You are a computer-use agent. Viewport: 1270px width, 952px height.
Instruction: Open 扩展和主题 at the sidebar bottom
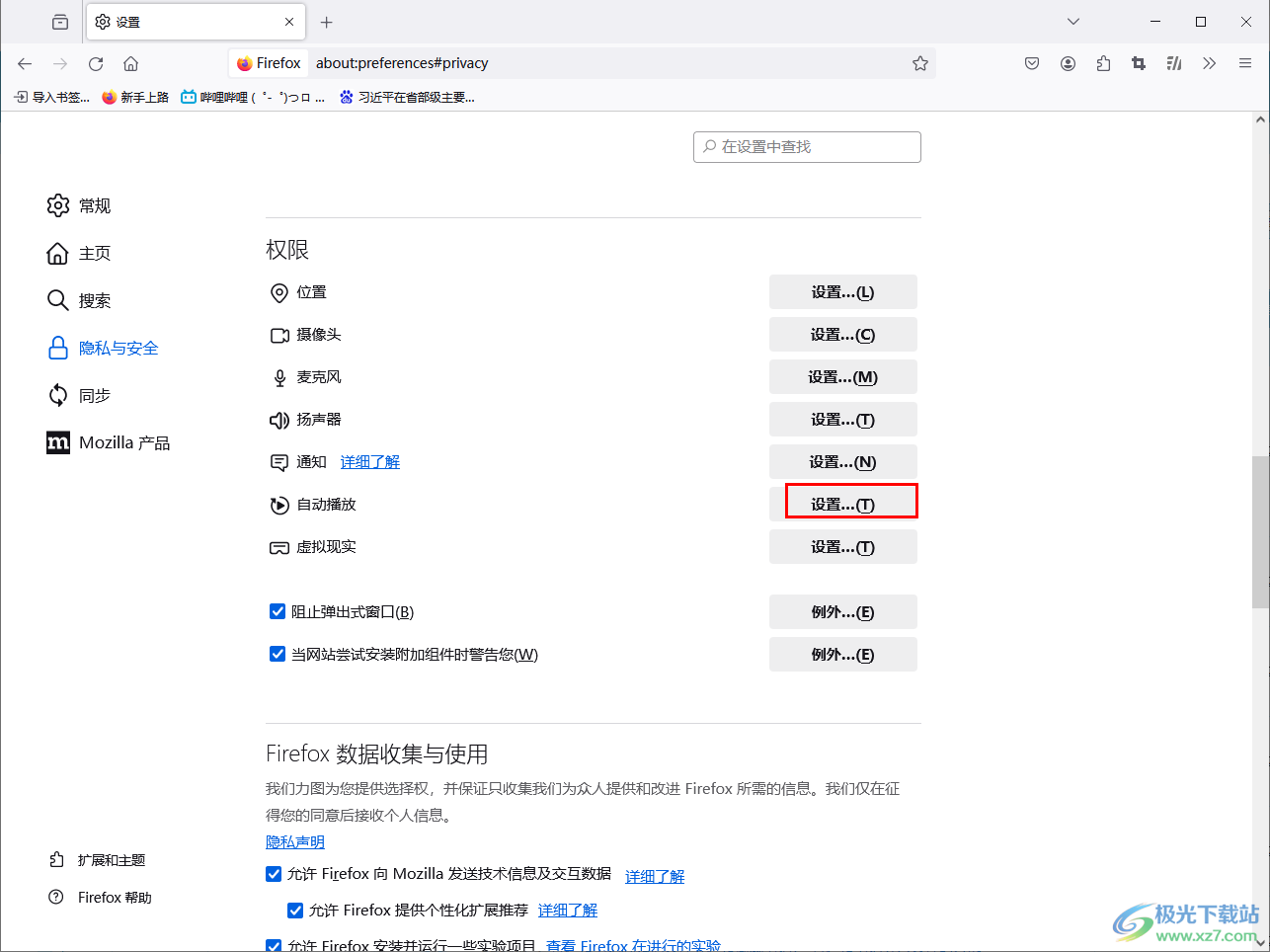pos(98,860)
